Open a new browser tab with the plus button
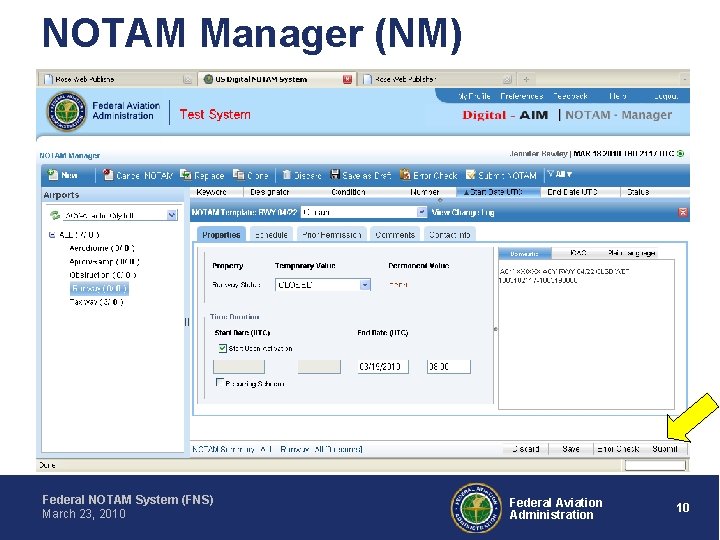This screenshot has width=720, height=540. (x=526, y=79)
